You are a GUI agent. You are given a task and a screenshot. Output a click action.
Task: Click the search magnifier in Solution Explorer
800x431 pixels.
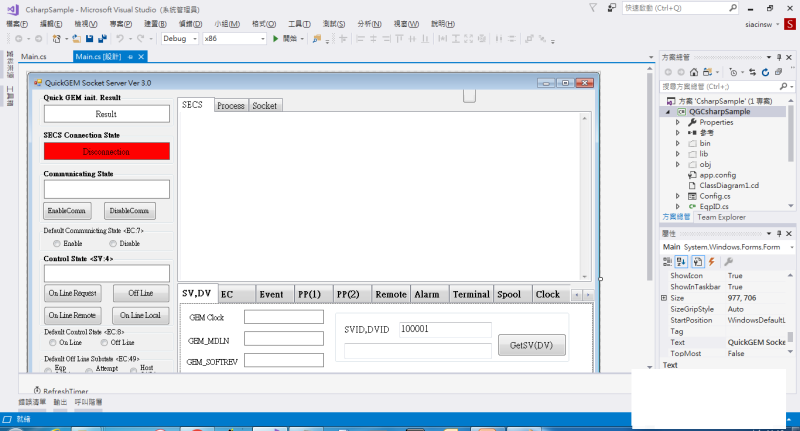[783, 86]
